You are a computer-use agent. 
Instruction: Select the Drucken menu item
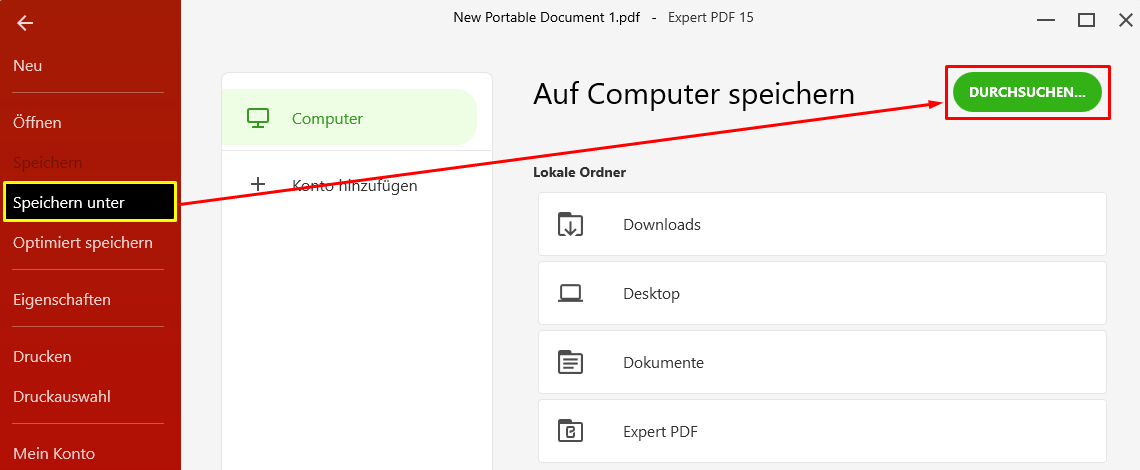pyautogui.click(x=42, y=357)
